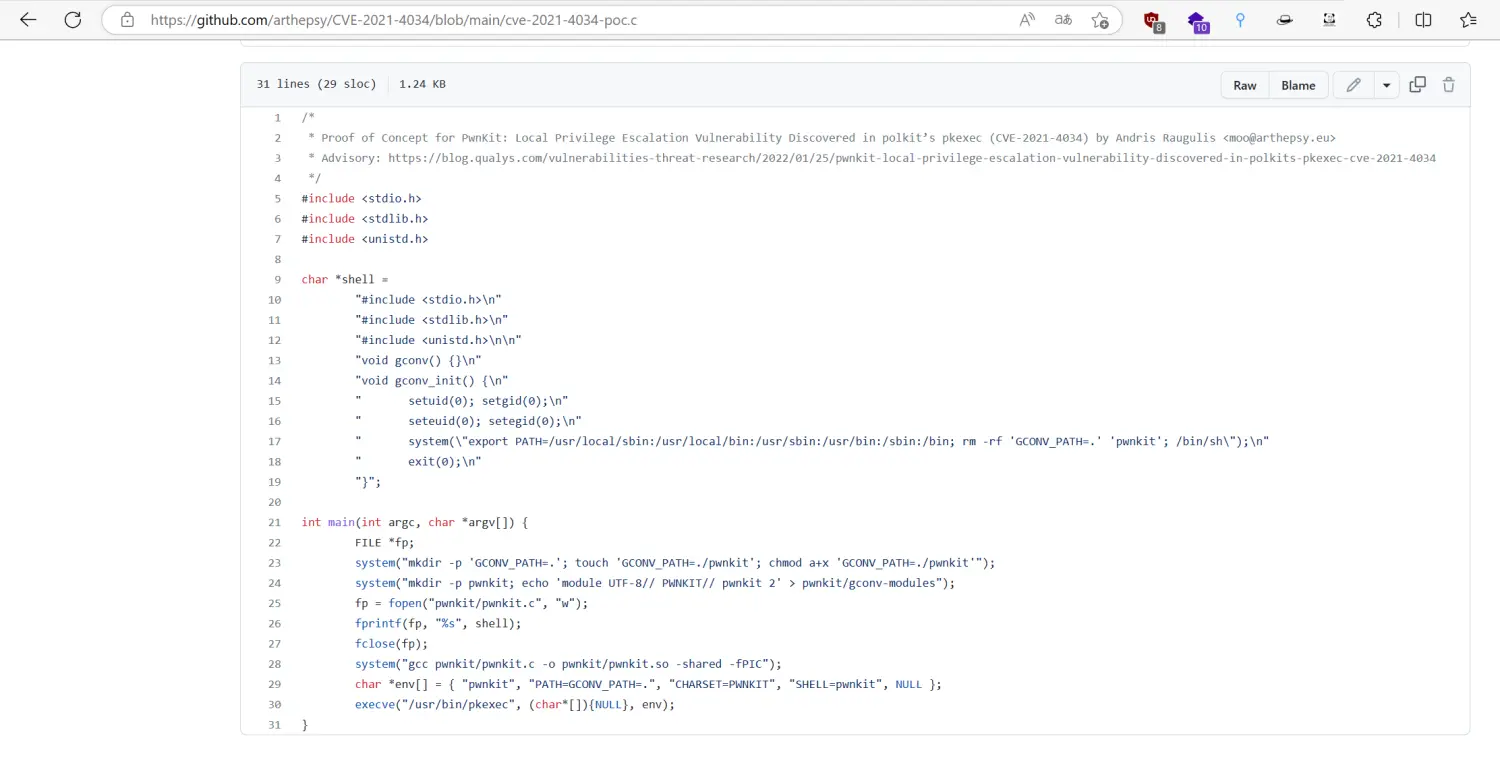1500x771 pixels.
Task: Open the purple extension showing badge 10
Action: pos(1197,21)
